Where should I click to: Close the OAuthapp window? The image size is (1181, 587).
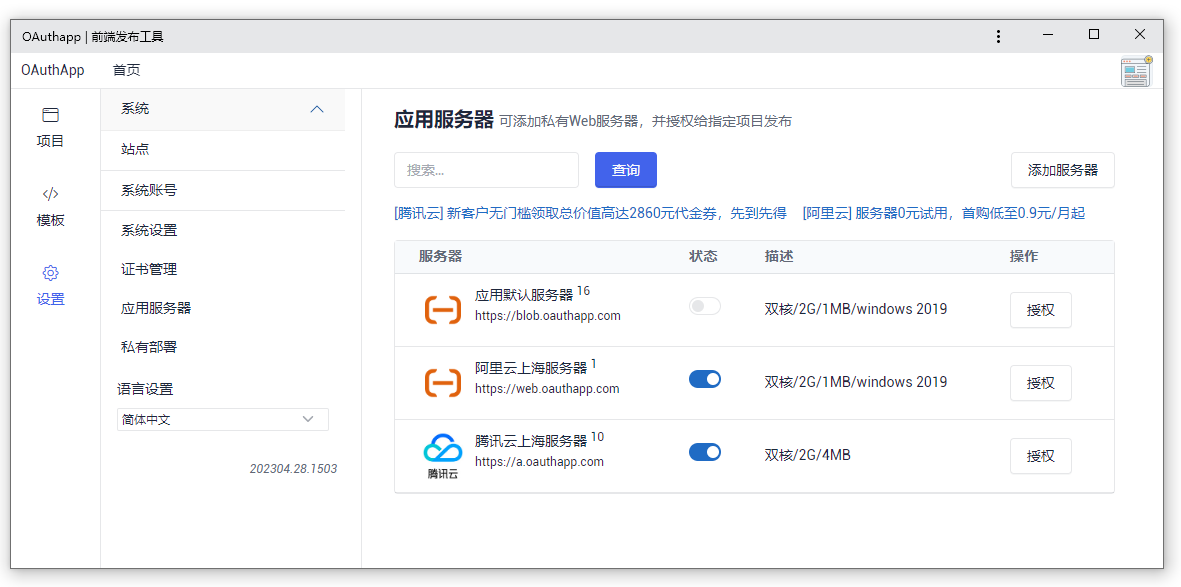coord(1140,35)
